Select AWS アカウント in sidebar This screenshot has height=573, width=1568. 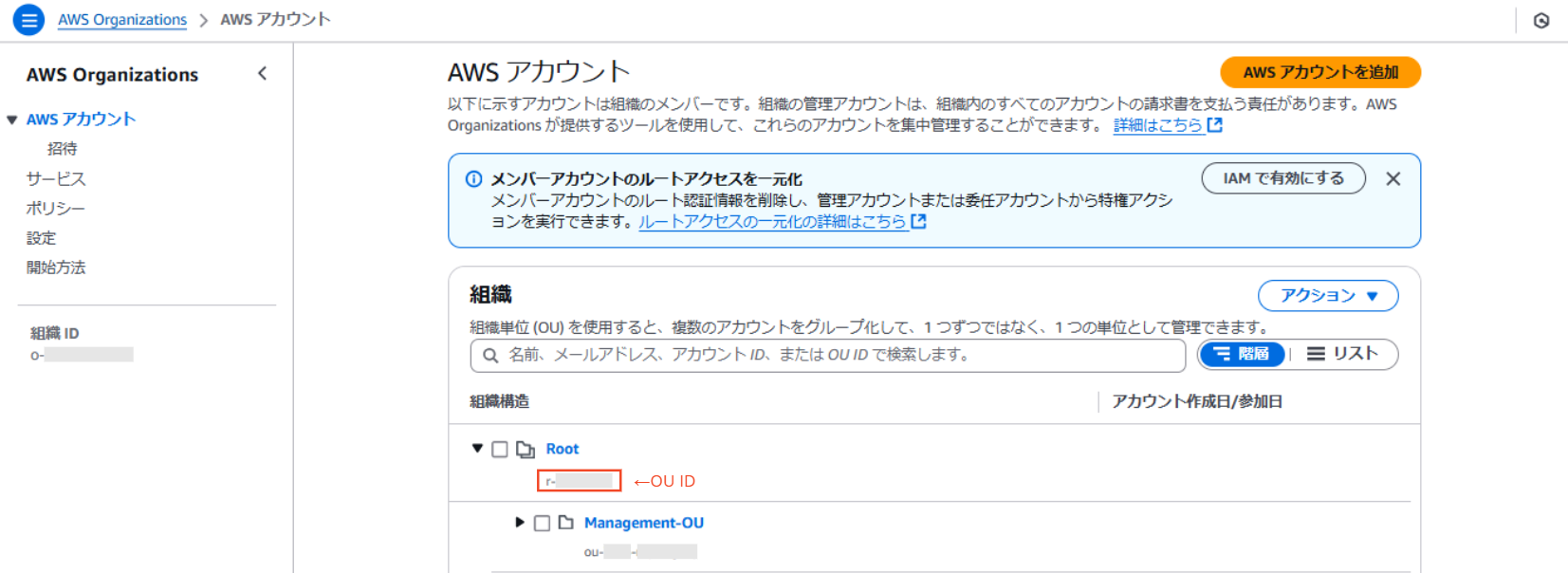point(81,120)
